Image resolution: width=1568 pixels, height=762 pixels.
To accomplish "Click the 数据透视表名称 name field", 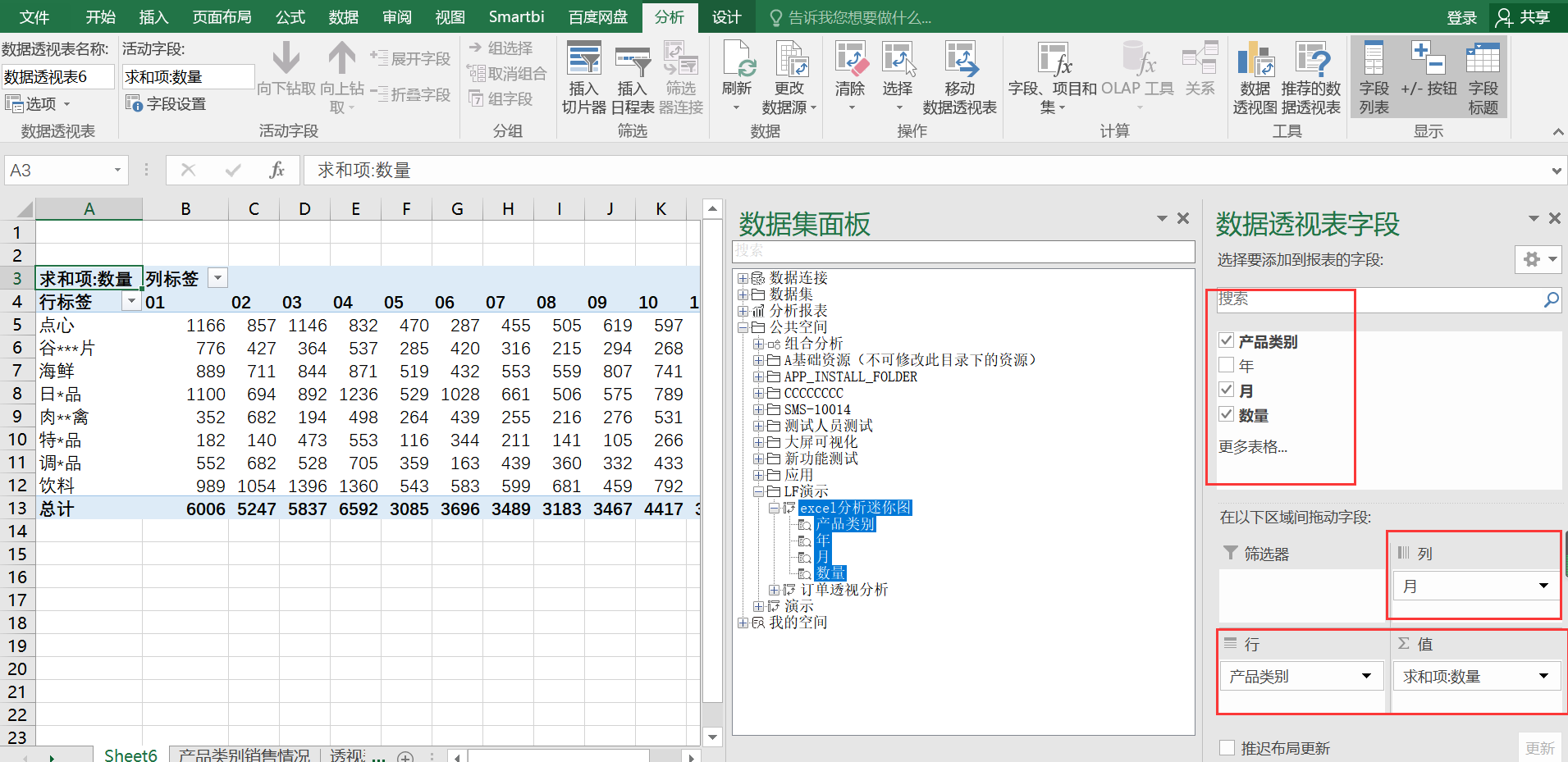I will coord(57,76).
